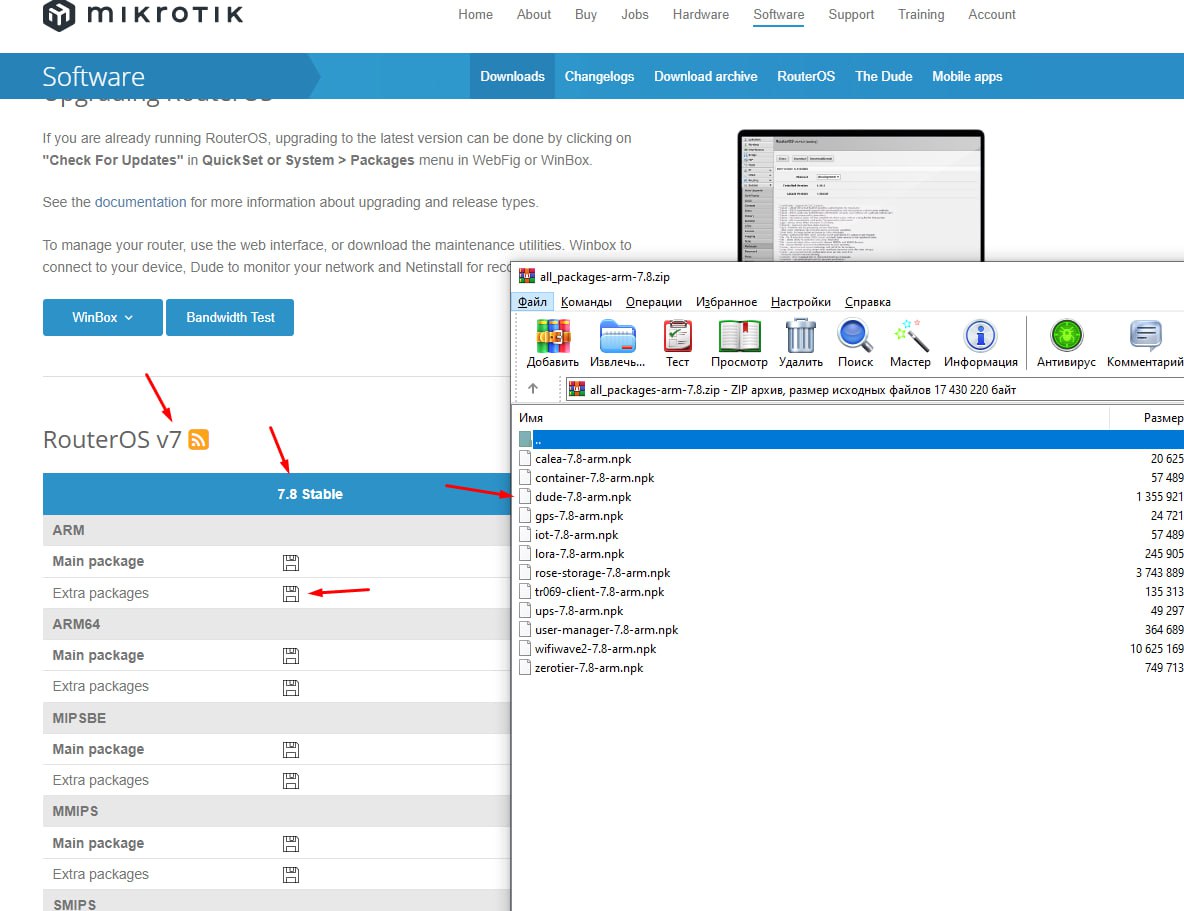Download MMIPS Extra packages floppy icon
Viewport: 1184px width, 911px height.
click(x=291, y=875)
